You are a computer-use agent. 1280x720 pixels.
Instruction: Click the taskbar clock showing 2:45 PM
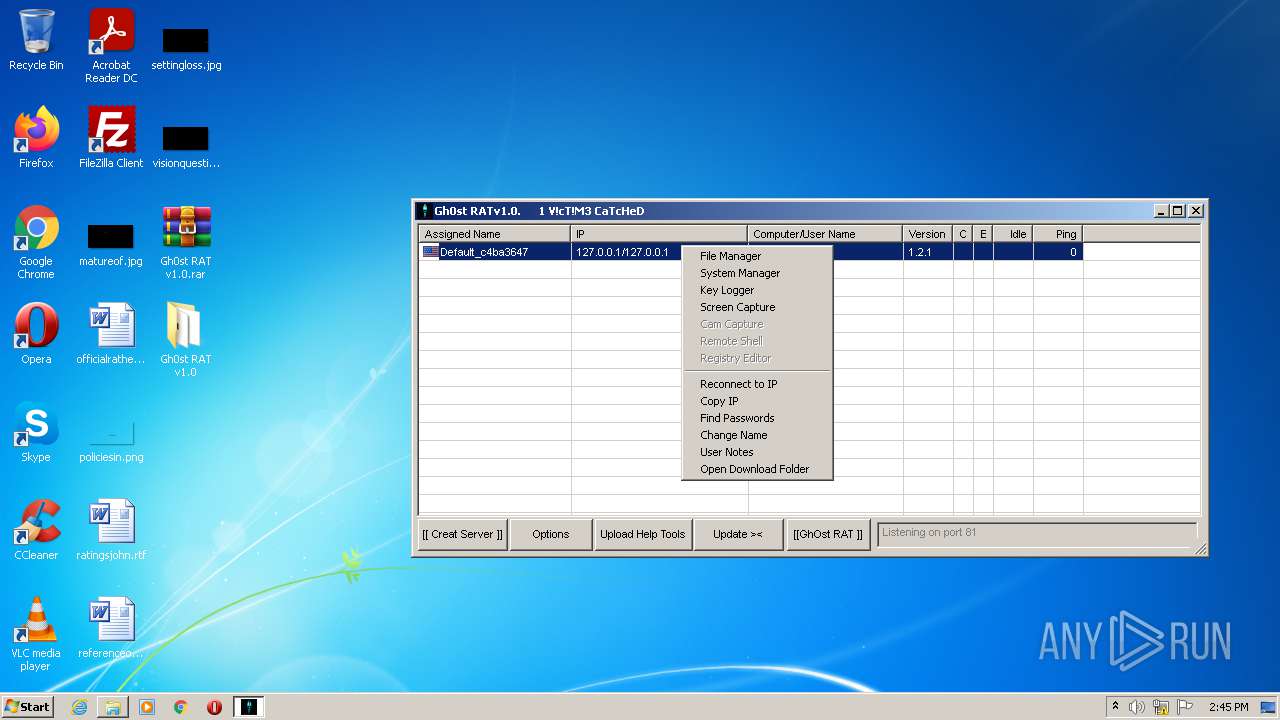click(x=1228, y=707)
